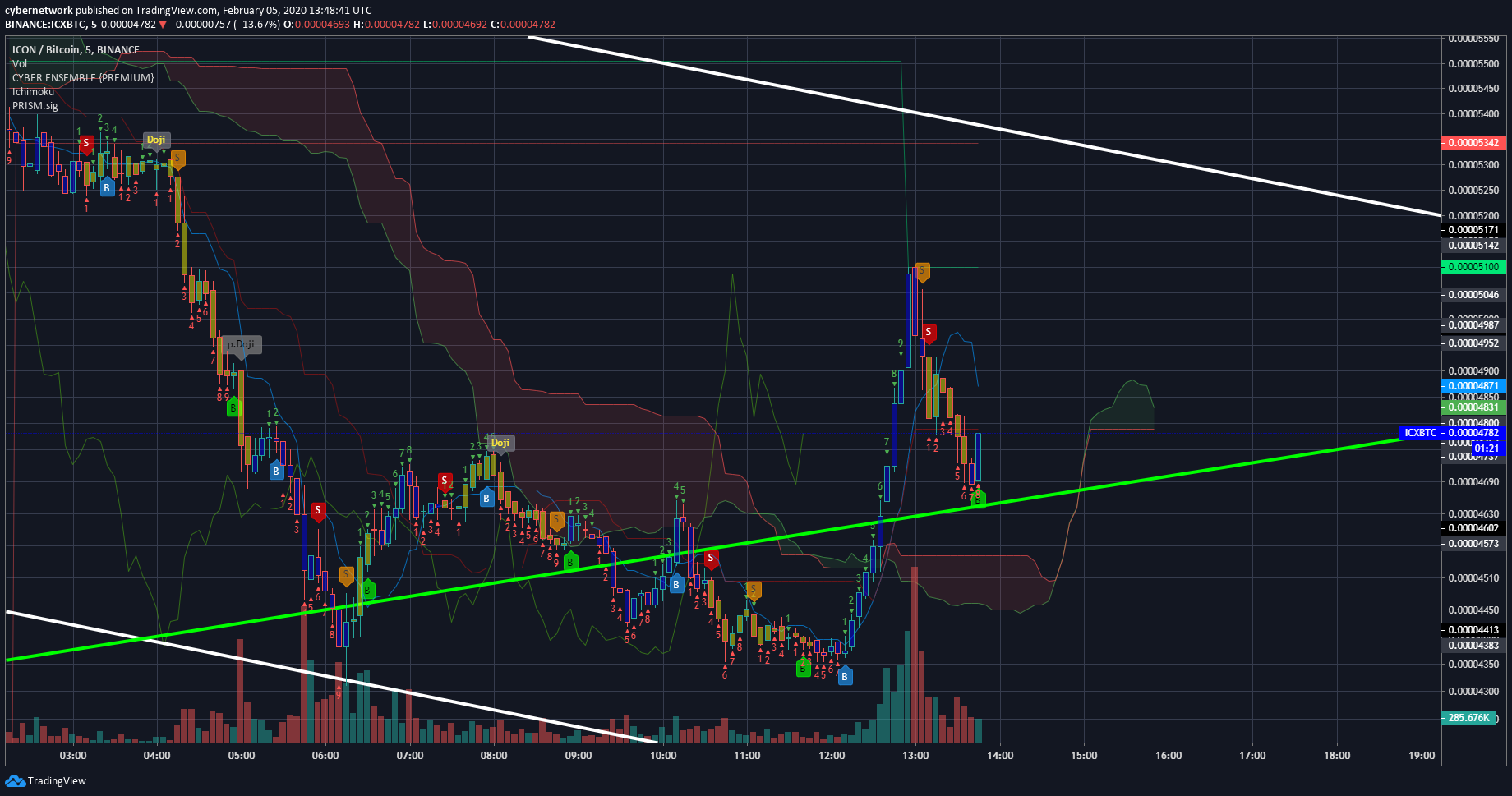Click the p.Doji candle pattern label
Viewport: 1512px width, 796px height.
click(242, 344)
